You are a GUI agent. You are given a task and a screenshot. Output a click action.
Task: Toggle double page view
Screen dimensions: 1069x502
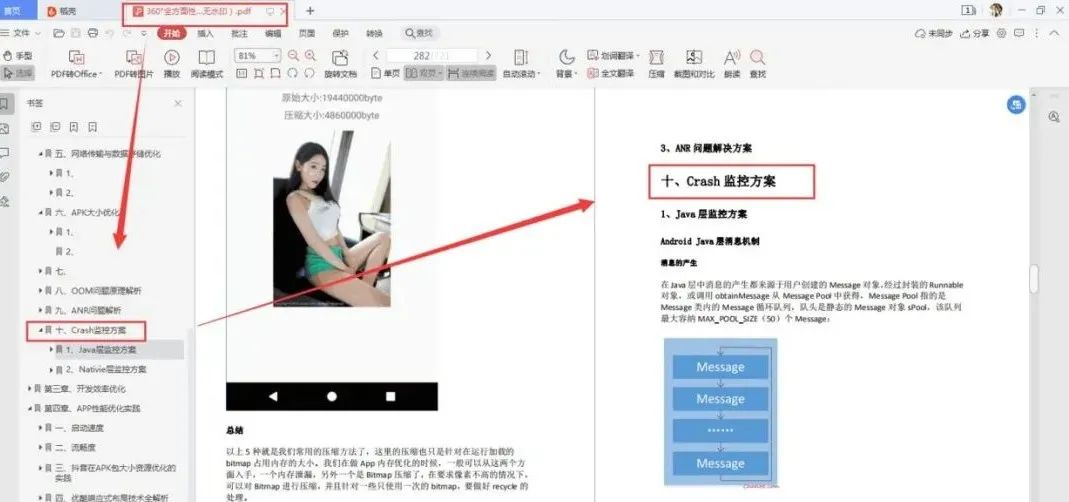coord(423,73)
